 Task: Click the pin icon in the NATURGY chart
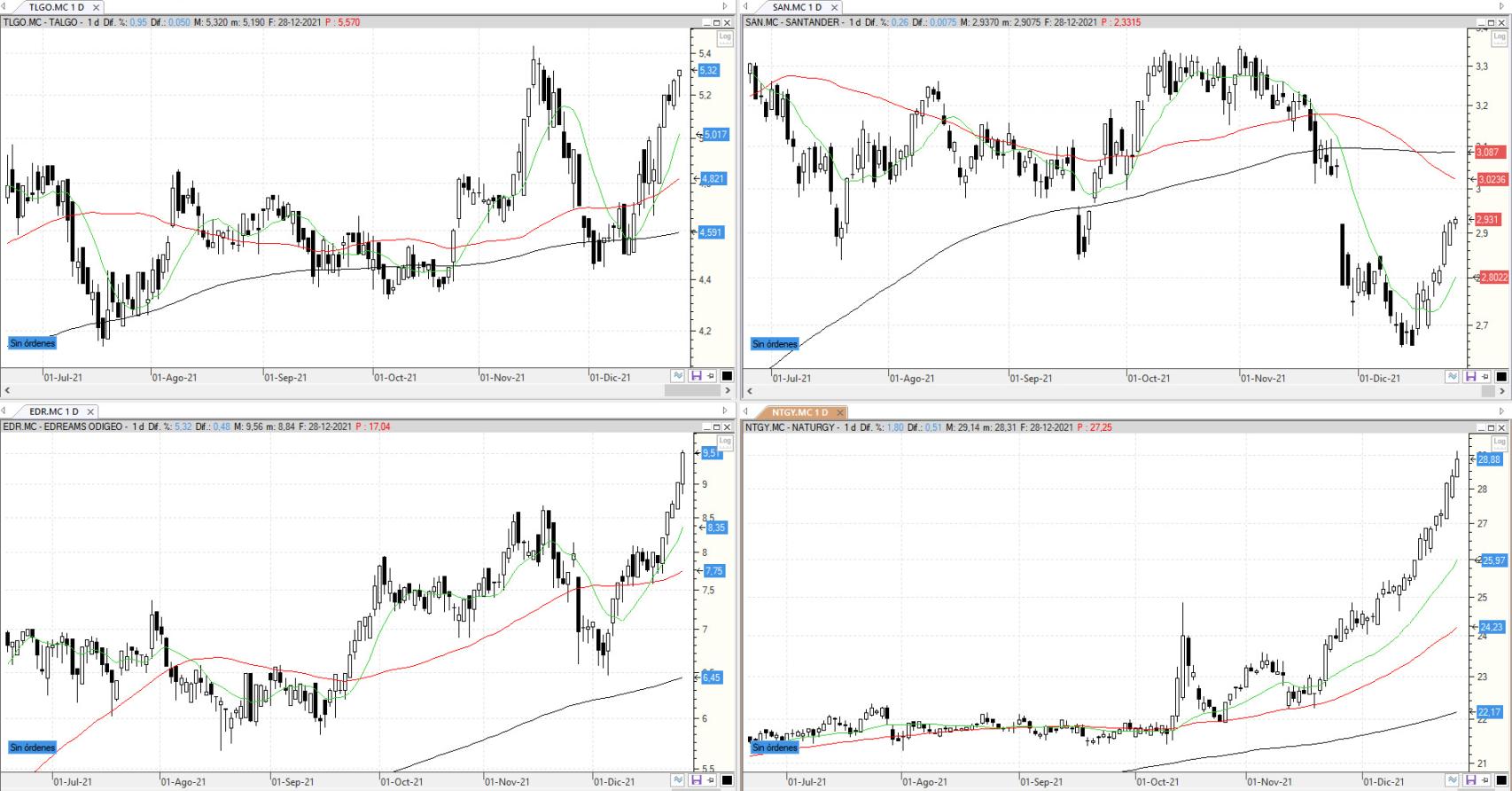click(x=1485, y=780)
